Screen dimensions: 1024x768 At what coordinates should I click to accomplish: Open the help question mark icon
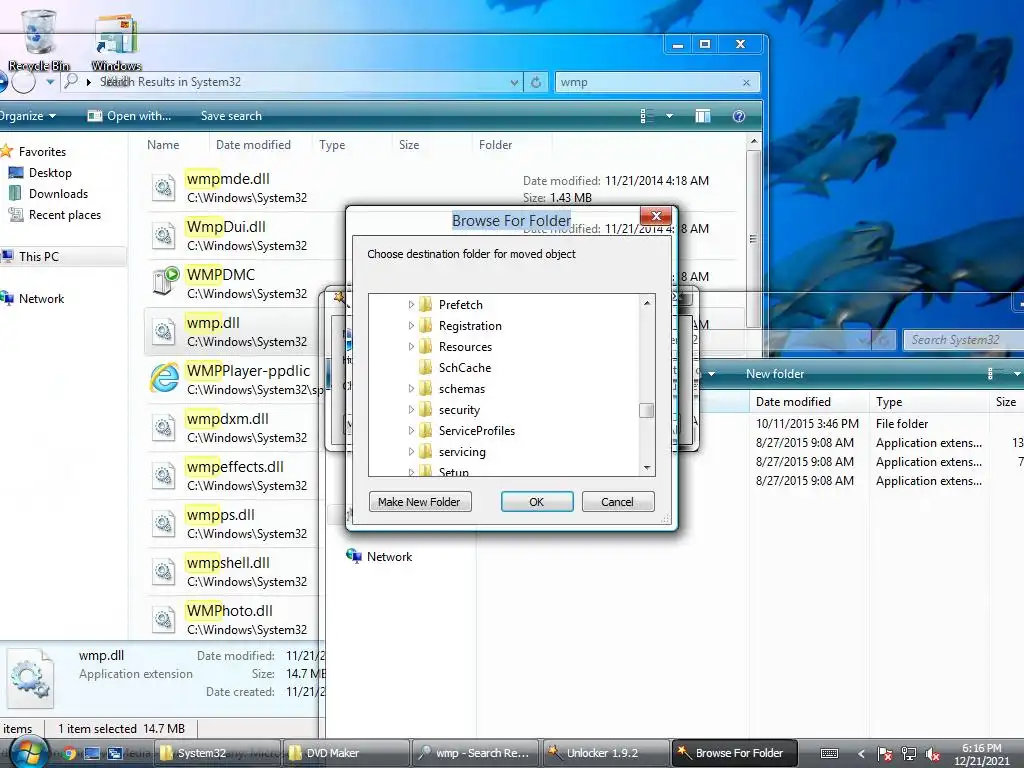(739, 116)
